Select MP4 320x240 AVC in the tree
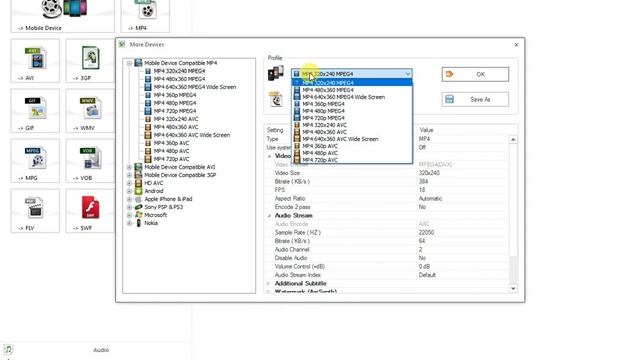Screen dimensions: 640x360 tap(176, 119)
